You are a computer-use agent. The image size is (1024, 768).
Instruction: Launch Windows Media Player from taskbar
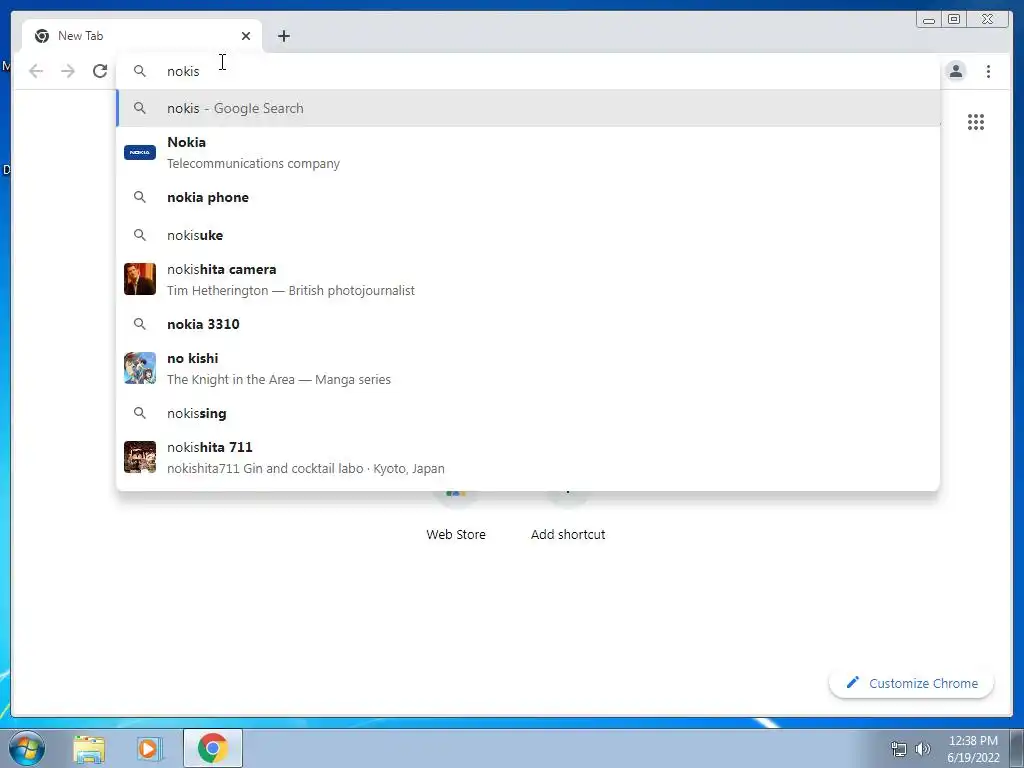[148, 749]
